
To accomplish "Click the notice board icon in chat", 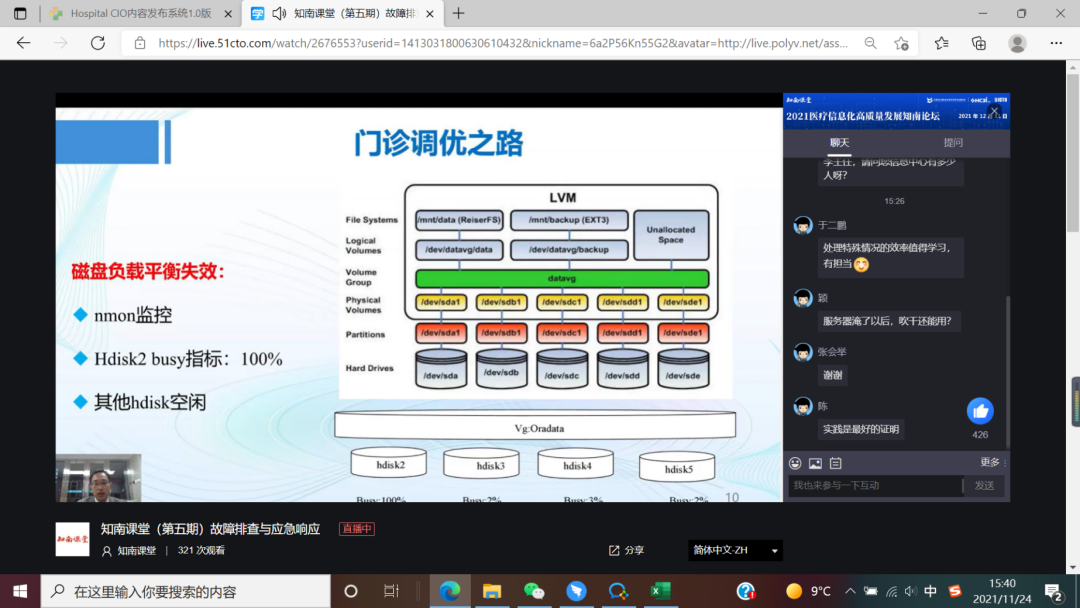I will click(835, 463).
